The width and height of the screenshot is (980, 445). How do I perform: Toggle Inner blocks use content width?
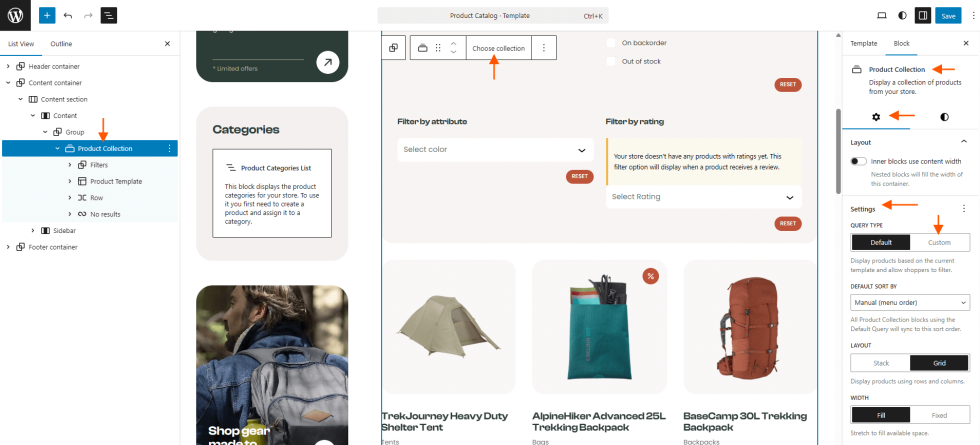[x=858, y=161]
